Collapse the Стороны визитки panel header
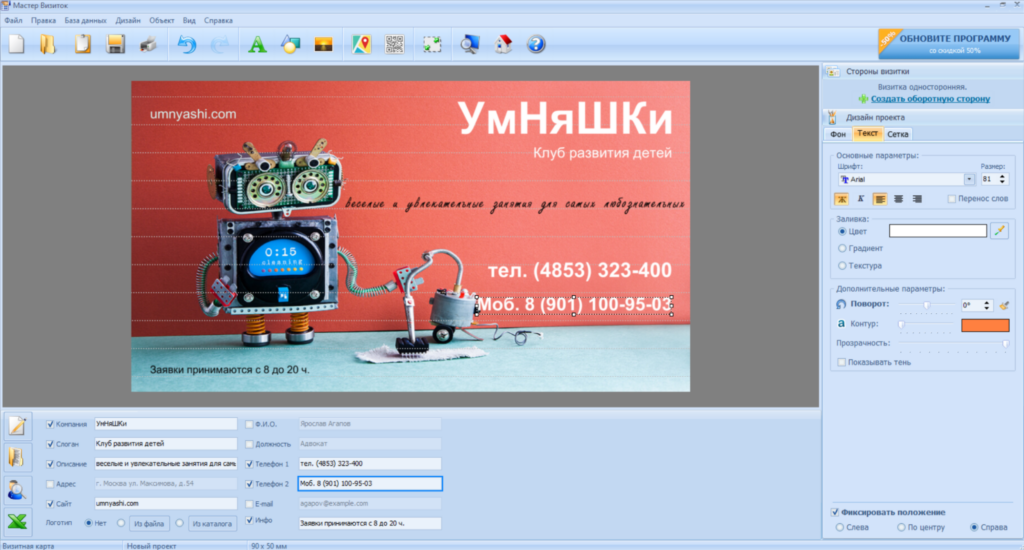Viewport: 1024px width, 550px height. click(x=921, y=72)
